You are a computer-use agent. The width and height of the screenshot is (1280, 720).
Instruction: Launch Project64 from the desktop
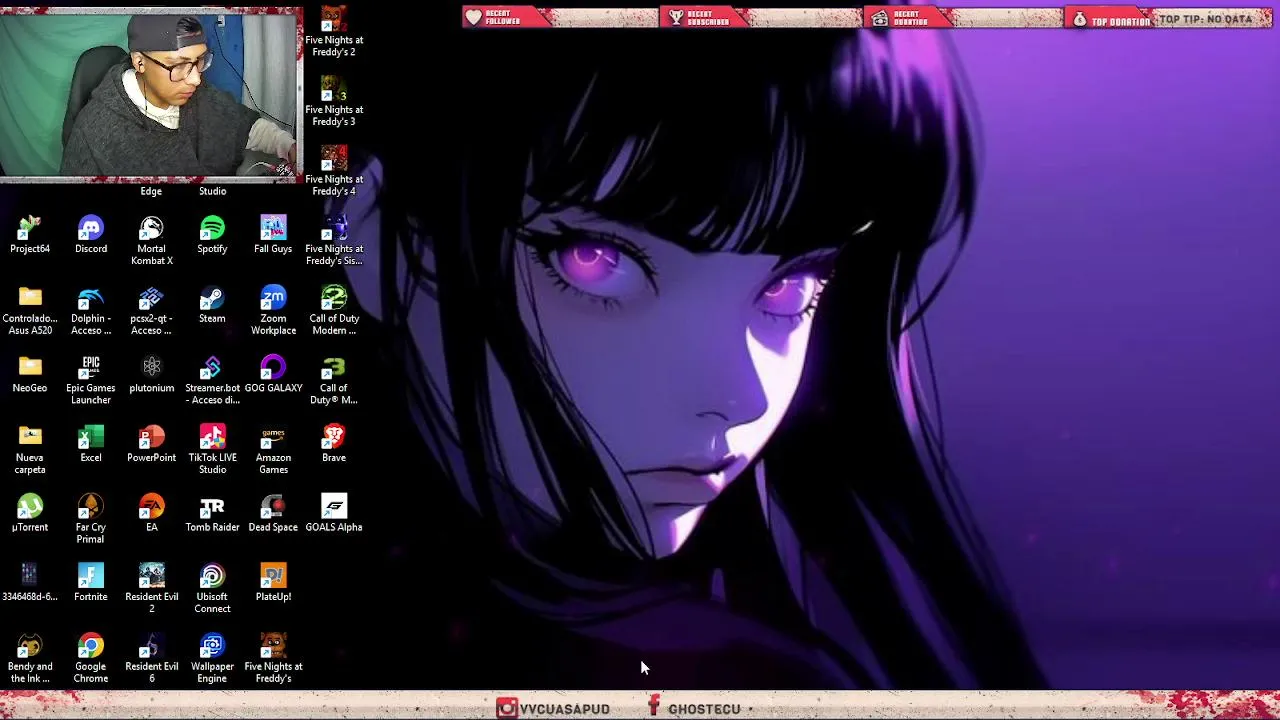click(x=30, y=236)
